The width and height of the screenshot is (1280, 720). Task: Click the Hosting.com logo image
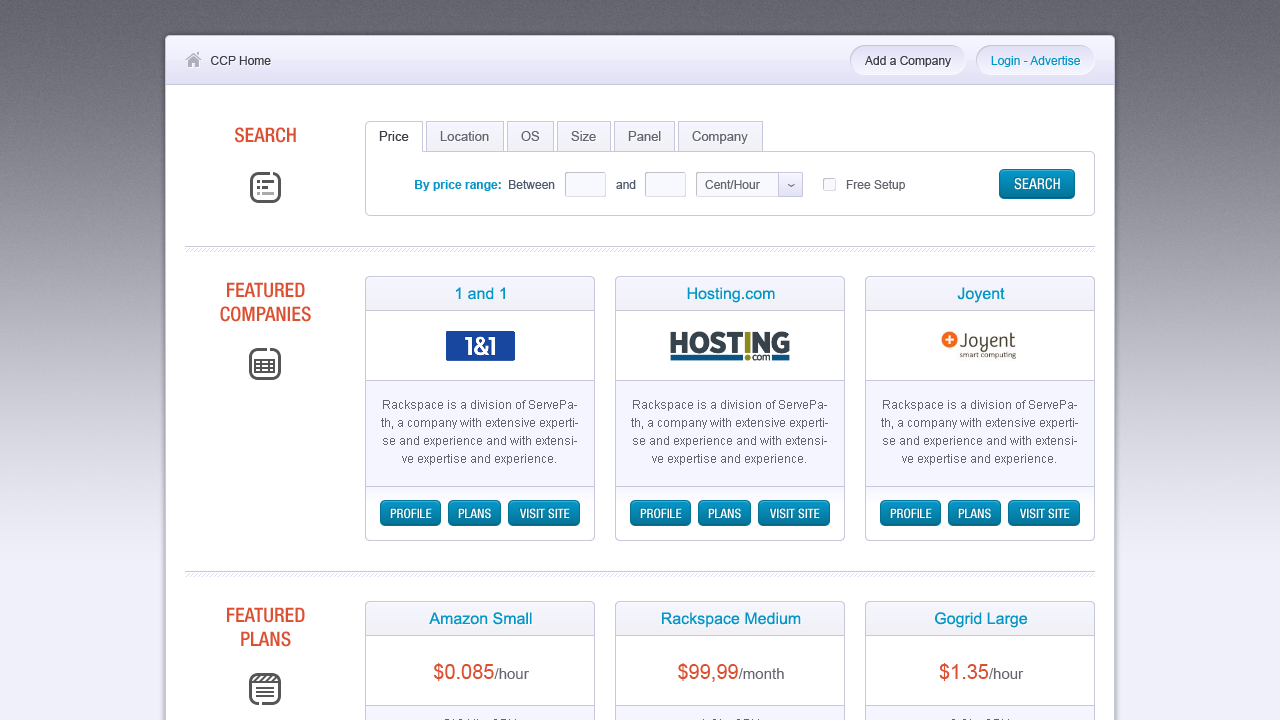[730, 346]
